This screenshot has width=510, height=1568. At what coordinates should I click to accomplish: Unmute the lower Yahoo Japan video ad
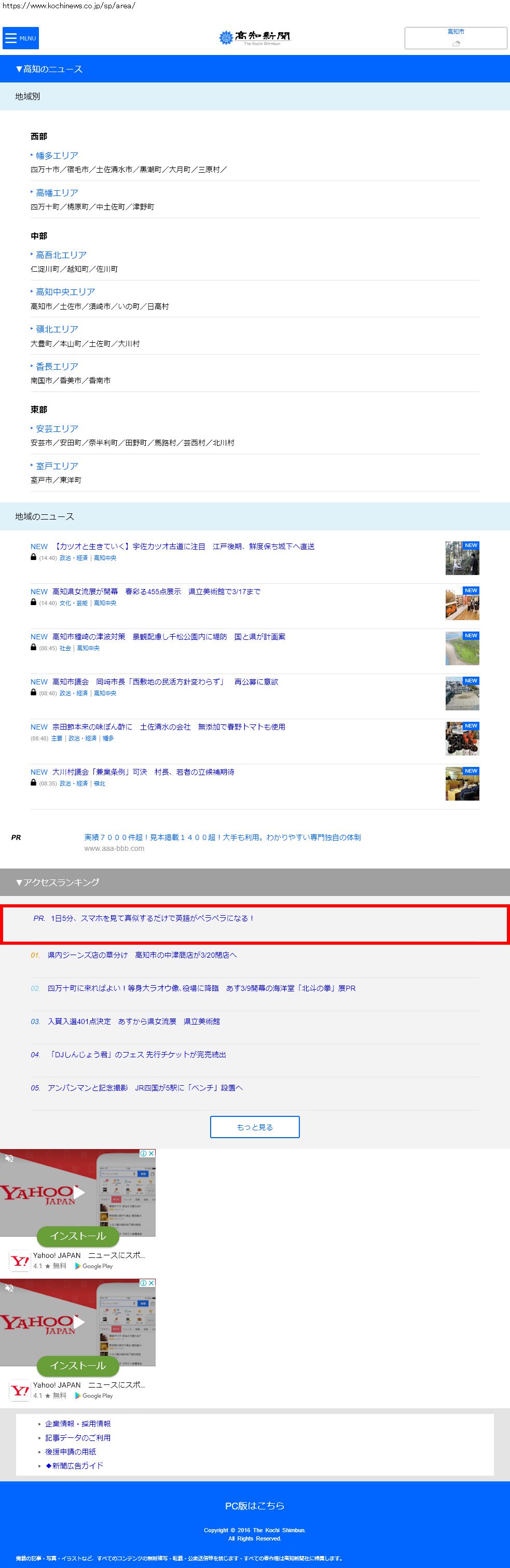click(x=9, y=1288)
